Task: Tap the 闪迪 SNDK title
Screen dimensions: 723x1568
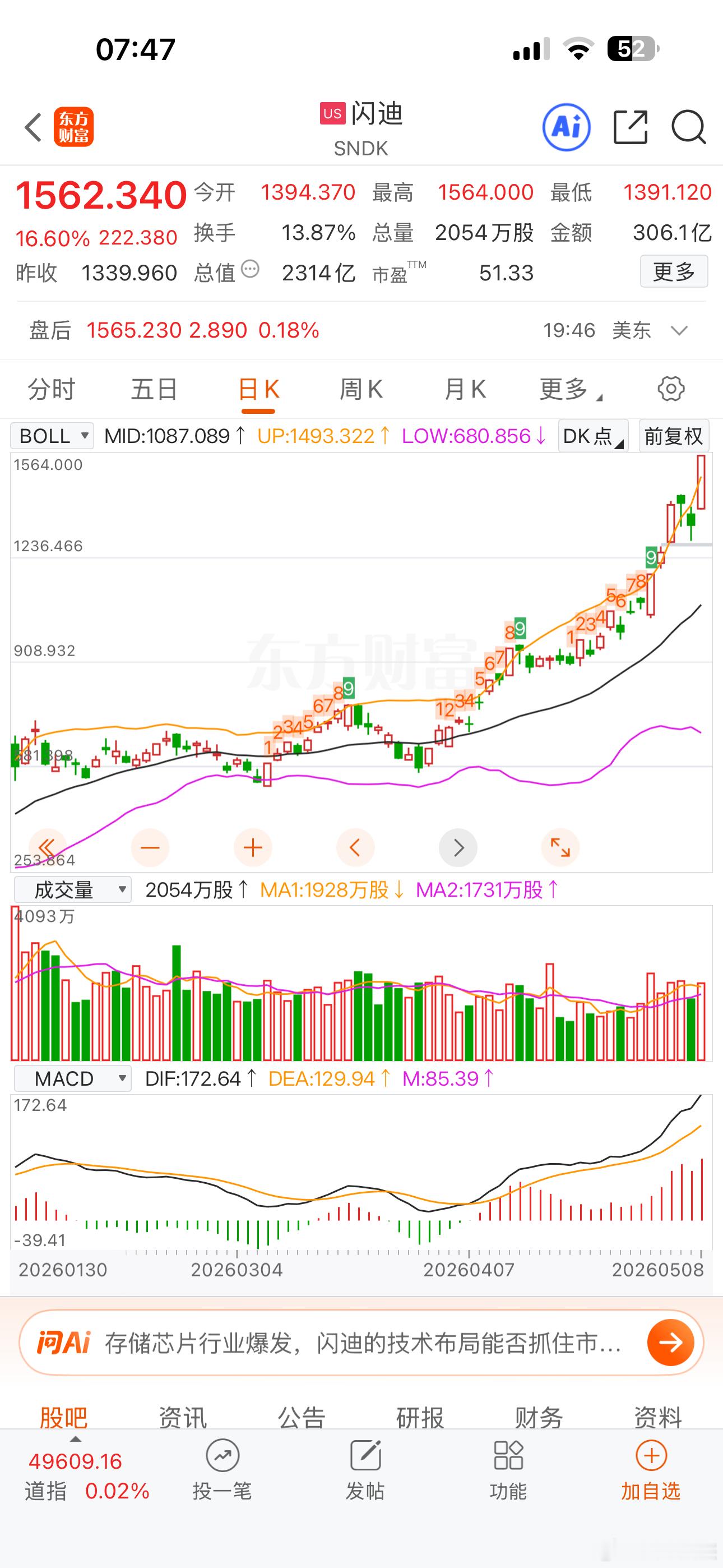Action: 361,128
